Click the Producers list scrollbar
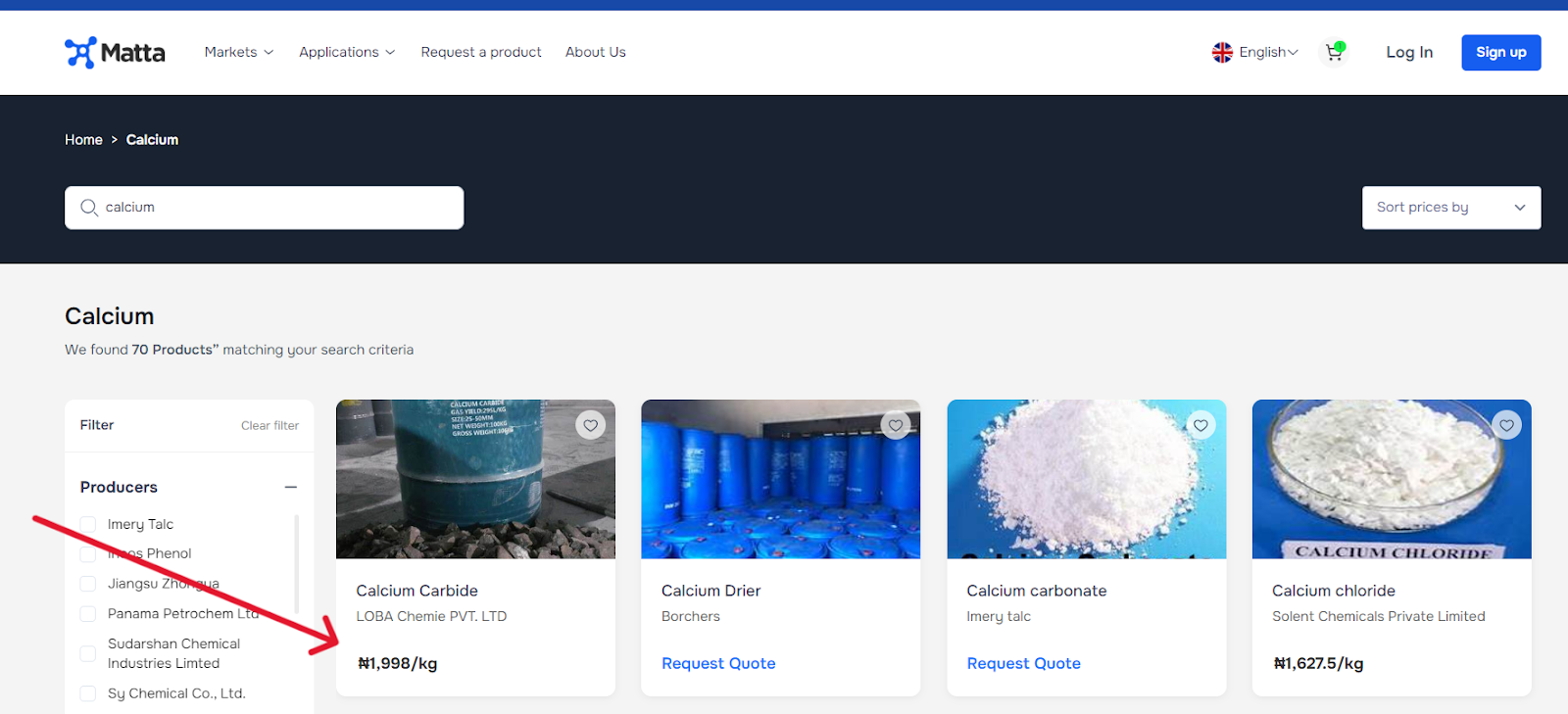 (297, 564)
